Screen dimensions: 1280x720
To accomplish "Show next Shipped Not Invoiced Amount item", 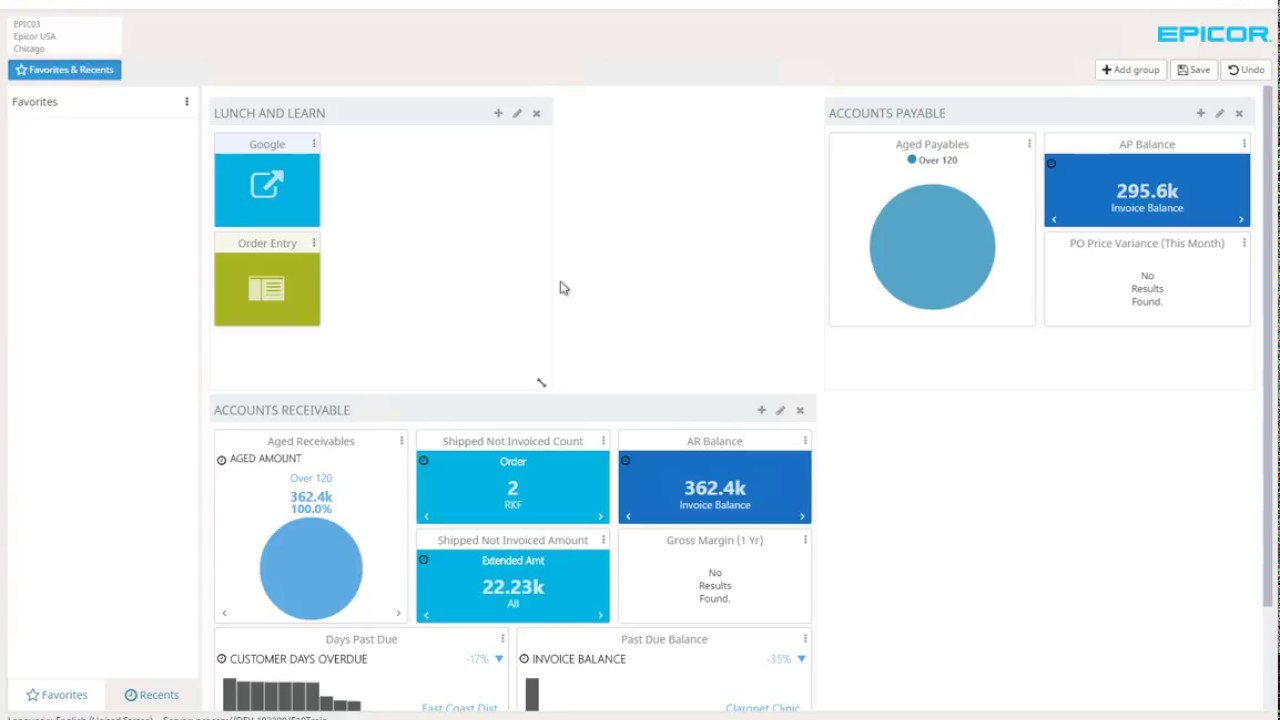I will click(x=600, y=615).
